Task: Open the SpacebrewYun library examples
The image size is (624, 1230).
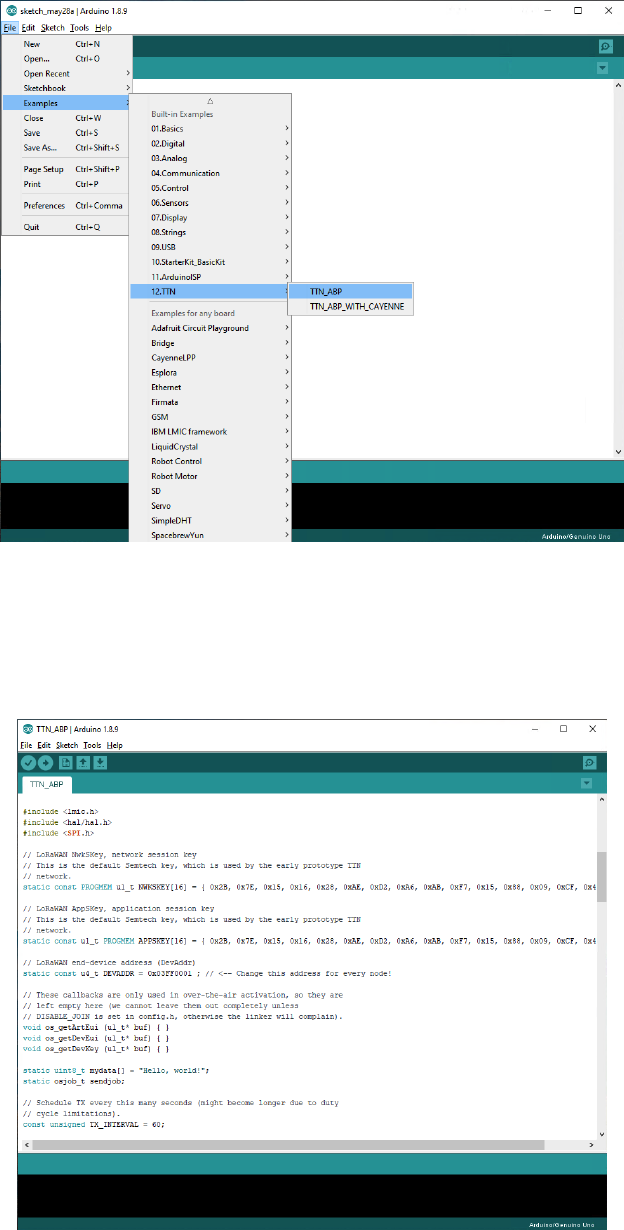Action: click(x=209, y=535)
